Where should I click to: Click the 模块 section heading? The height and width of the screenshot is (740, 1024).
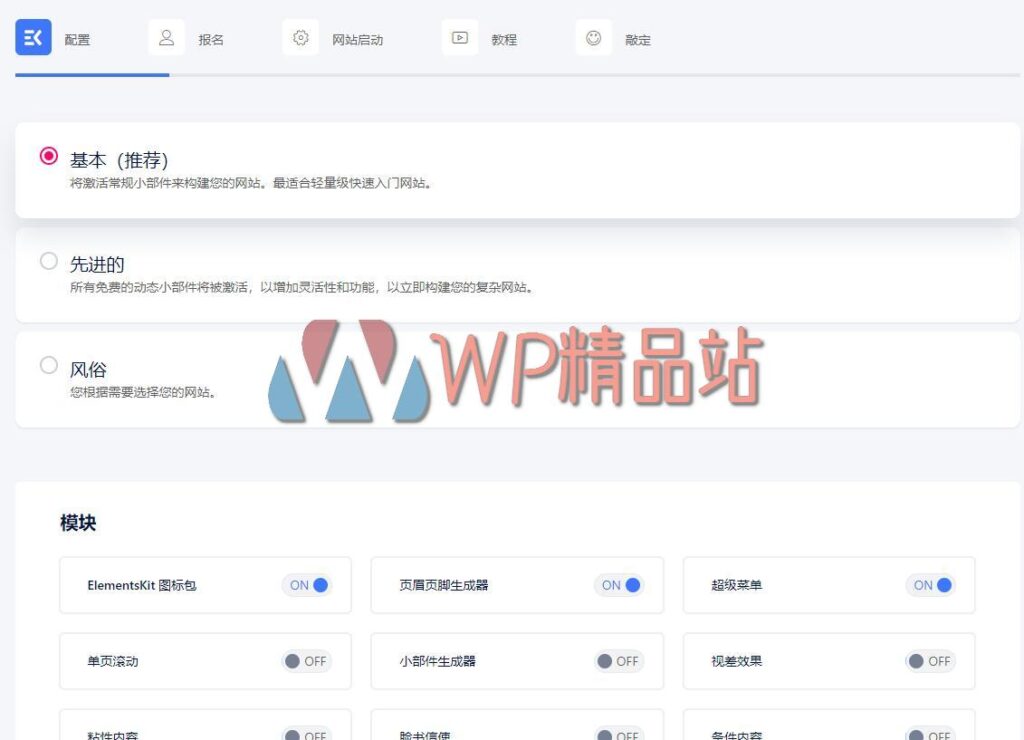coord(79,522)
